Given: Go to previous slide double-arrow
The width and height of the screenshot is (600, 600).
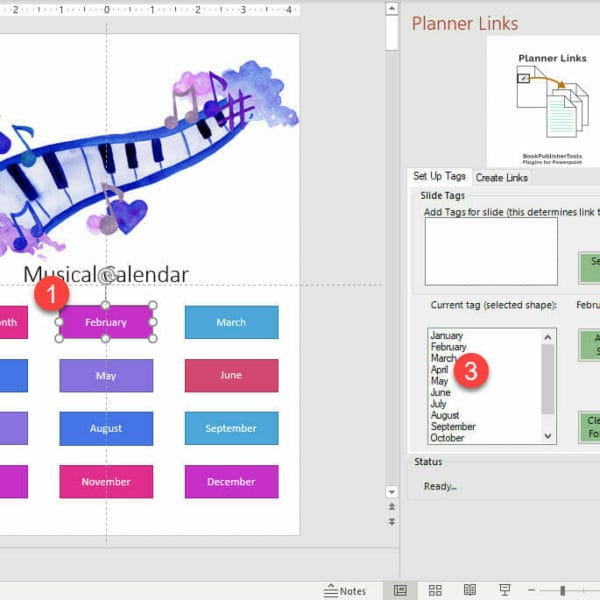Looking at the screenshot, I should tap(392, 508).
